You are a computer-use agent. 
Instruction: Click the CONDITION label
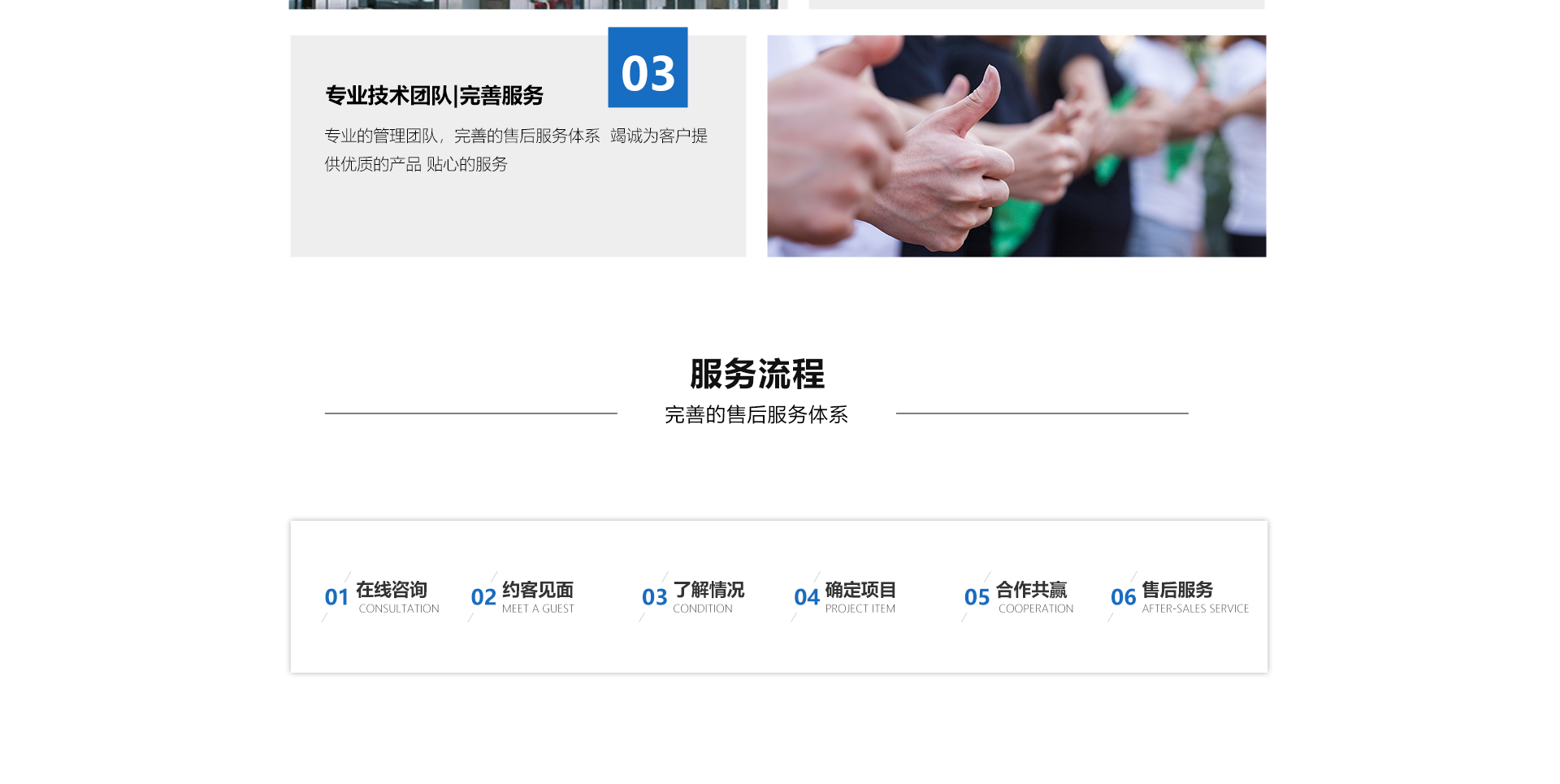click(703, 609)
